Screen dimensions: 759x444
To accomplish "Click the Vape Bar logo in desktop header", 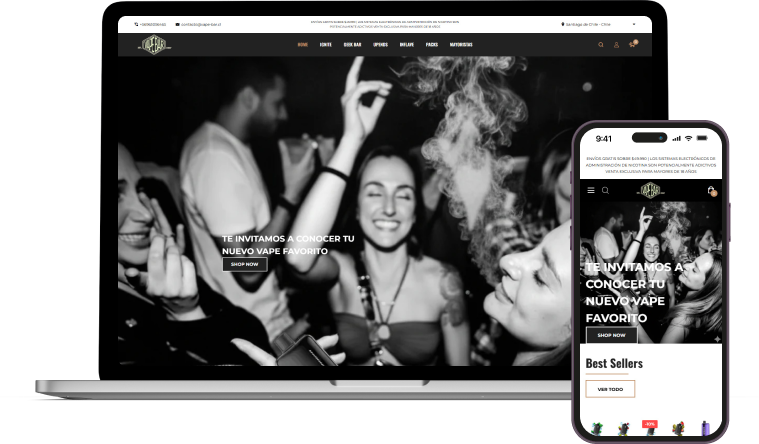I will coord(154,45).
